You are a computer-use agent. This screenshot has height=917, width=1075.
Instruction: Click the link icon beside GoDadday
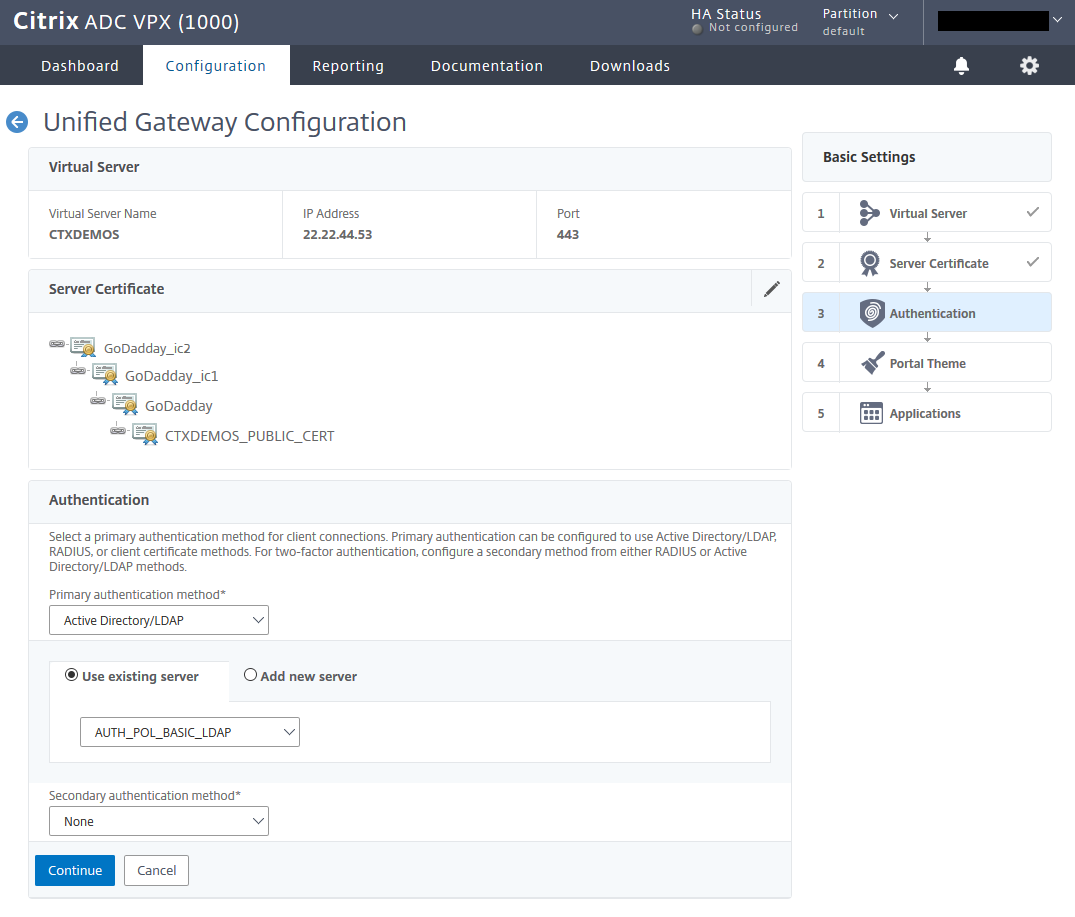pos(98,400)
